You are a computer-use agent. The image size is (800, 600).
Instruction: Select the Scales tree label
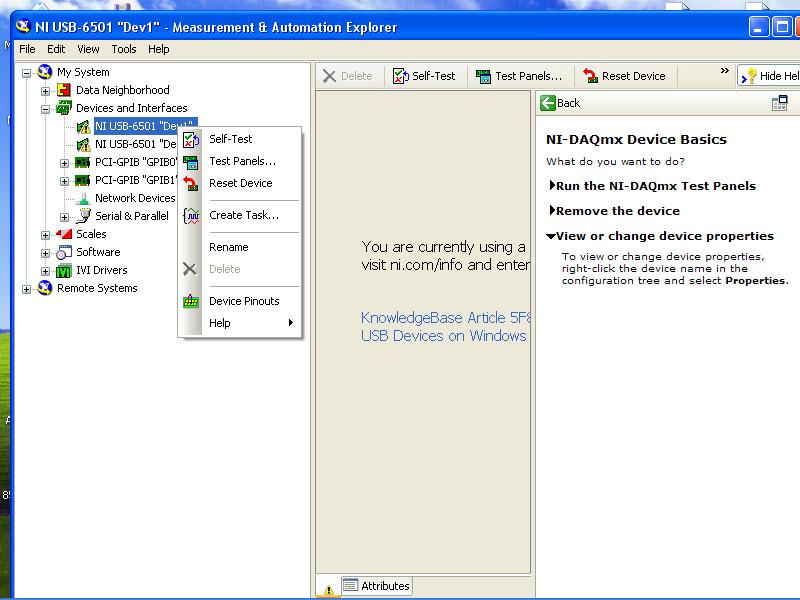point(91,234)
